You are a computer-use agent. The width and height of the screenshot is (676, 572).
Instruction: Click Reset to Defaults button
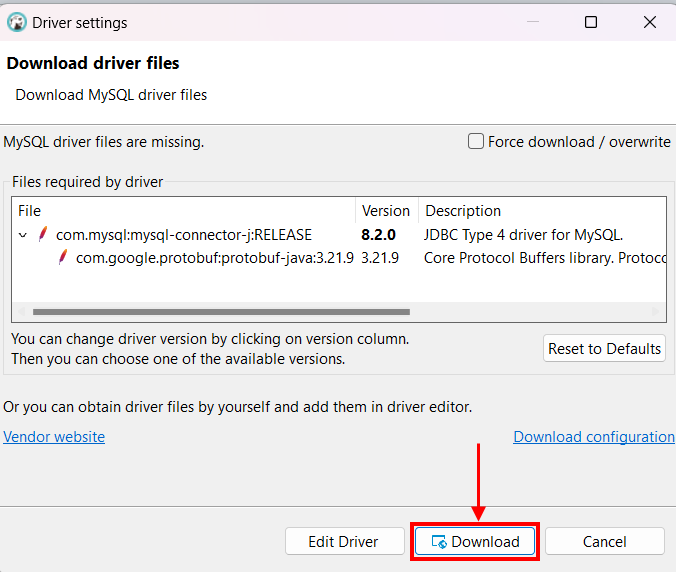tap(604, 348)
